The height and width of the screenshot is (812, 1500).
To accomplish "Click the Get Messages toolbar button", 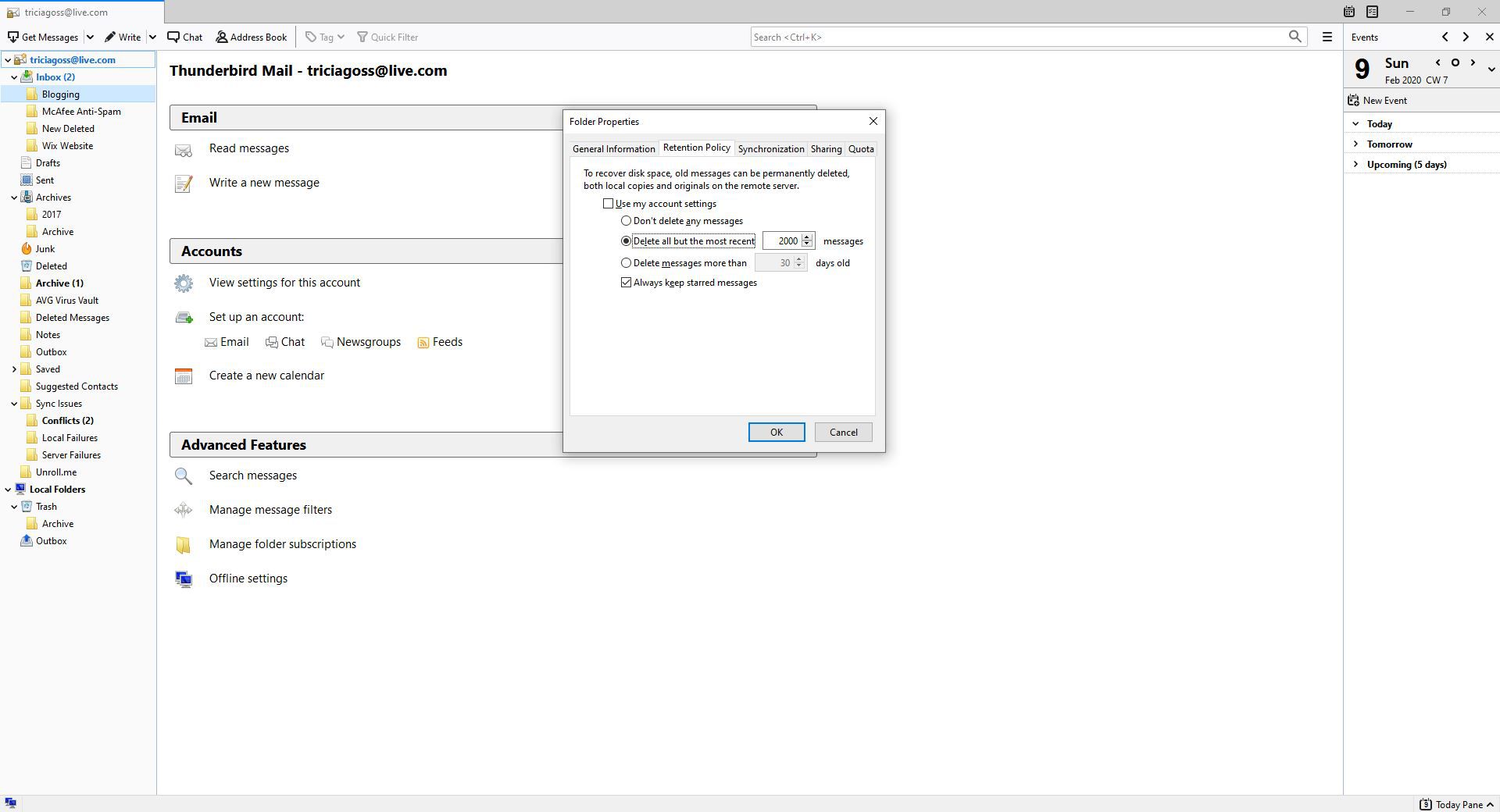I will [x=43, y=37].
